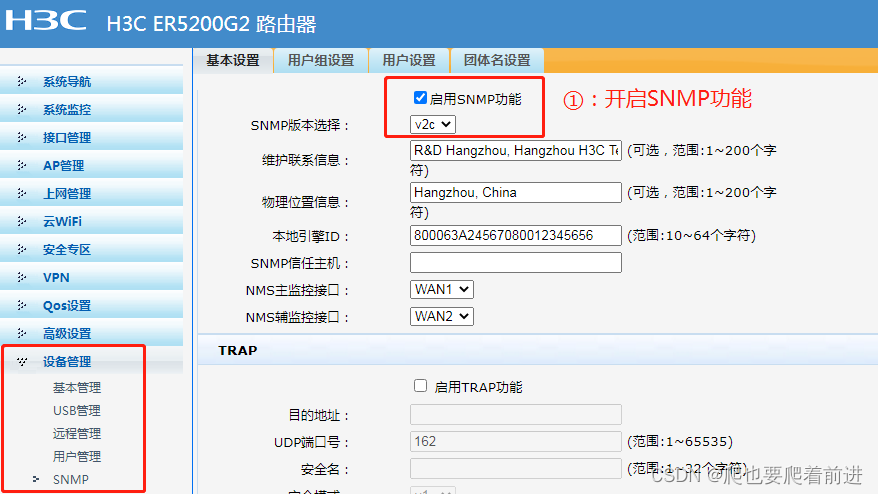Click the SNMP版本选择 label
Screen dimensions: 878x494
[x=300, y=125]
